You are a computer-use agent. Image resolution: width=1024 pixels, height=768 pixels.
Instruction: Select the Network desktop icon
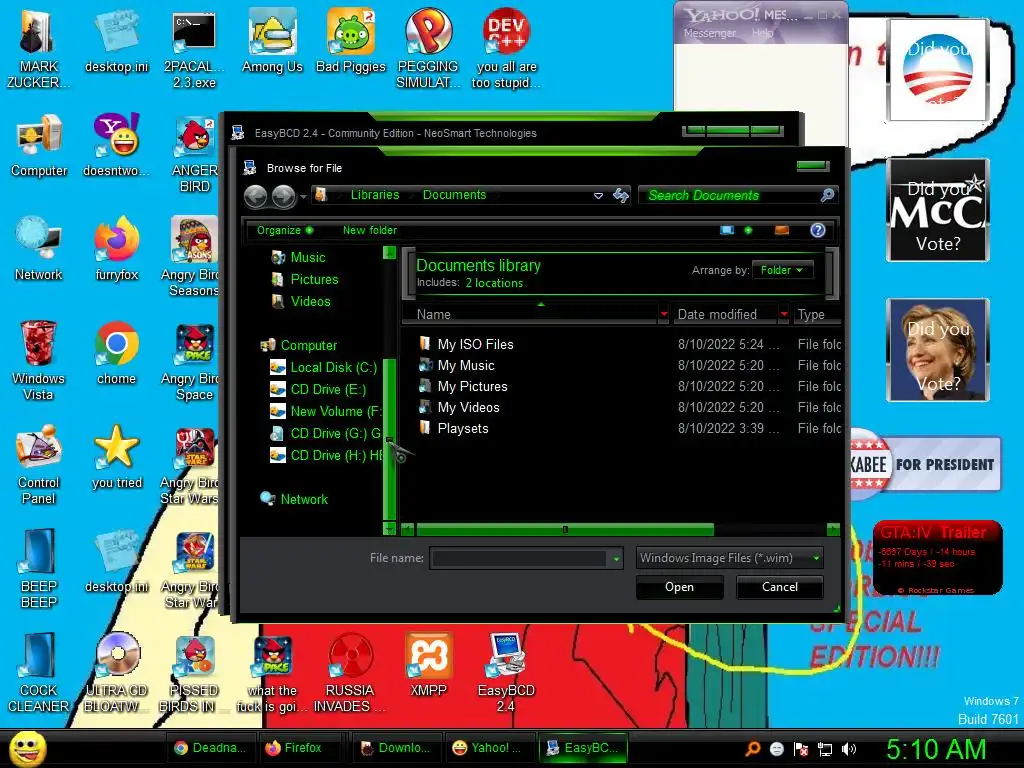[39, 249]
